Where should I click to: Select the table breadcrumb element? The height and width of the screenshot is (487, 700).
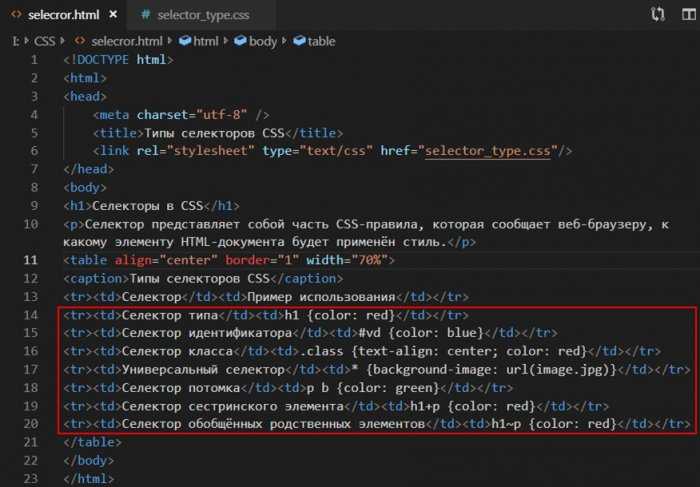point(321,41)
